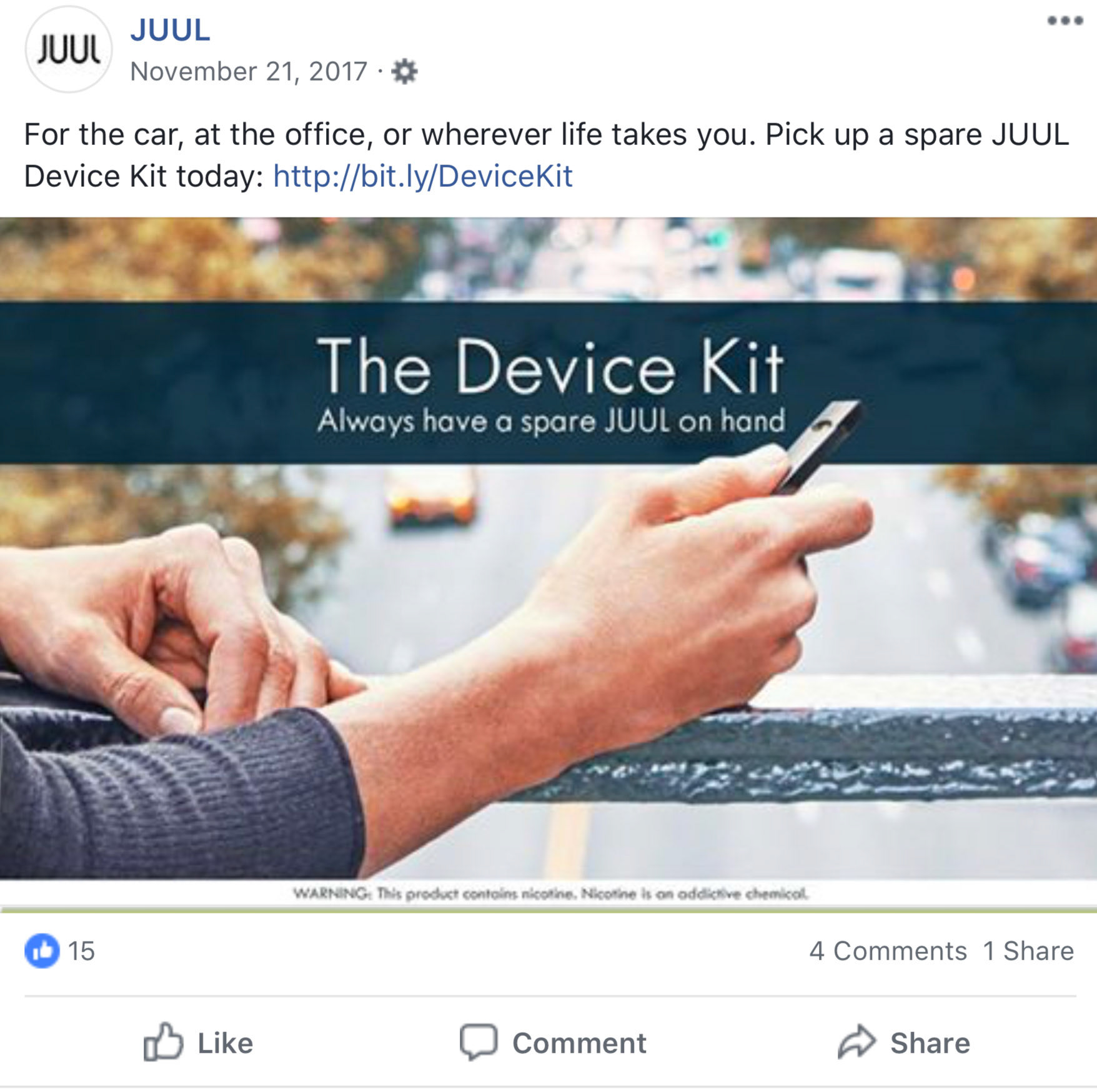Open the November 21, 2017 timestamp
Screen dimensions: 1097x1092
(249, 71)
